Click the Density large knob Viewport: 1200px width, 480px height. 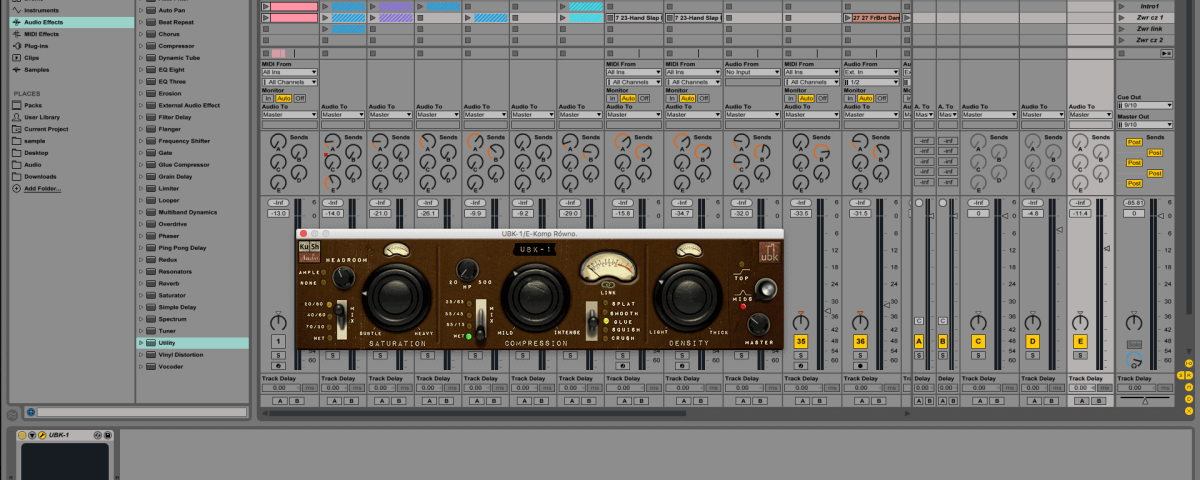point(689,297)
